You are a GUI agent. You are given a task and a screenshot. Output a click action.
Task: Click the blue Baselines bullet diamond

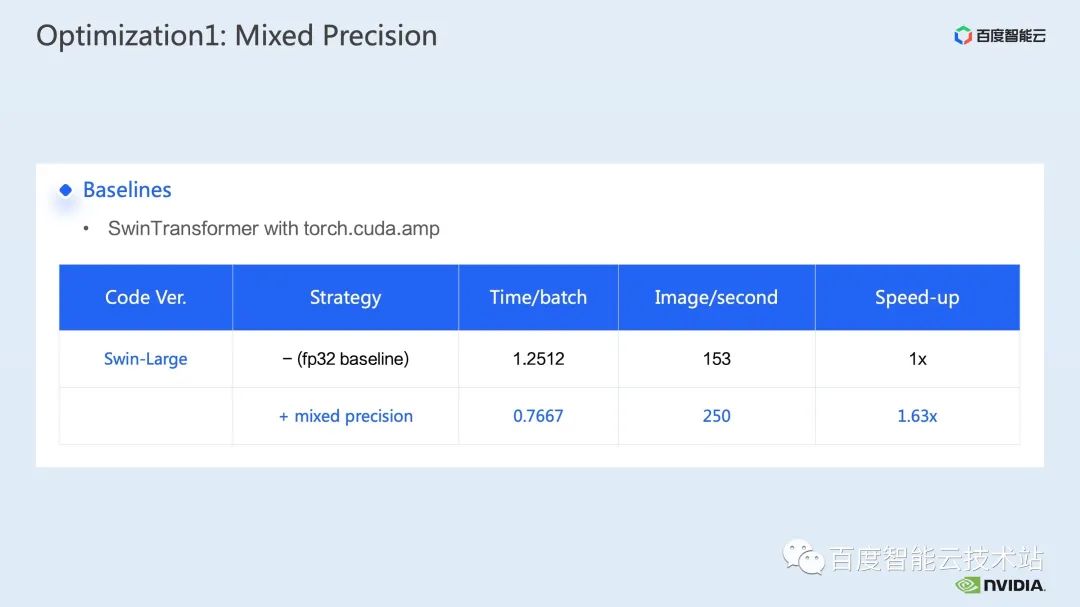point(65,190)
